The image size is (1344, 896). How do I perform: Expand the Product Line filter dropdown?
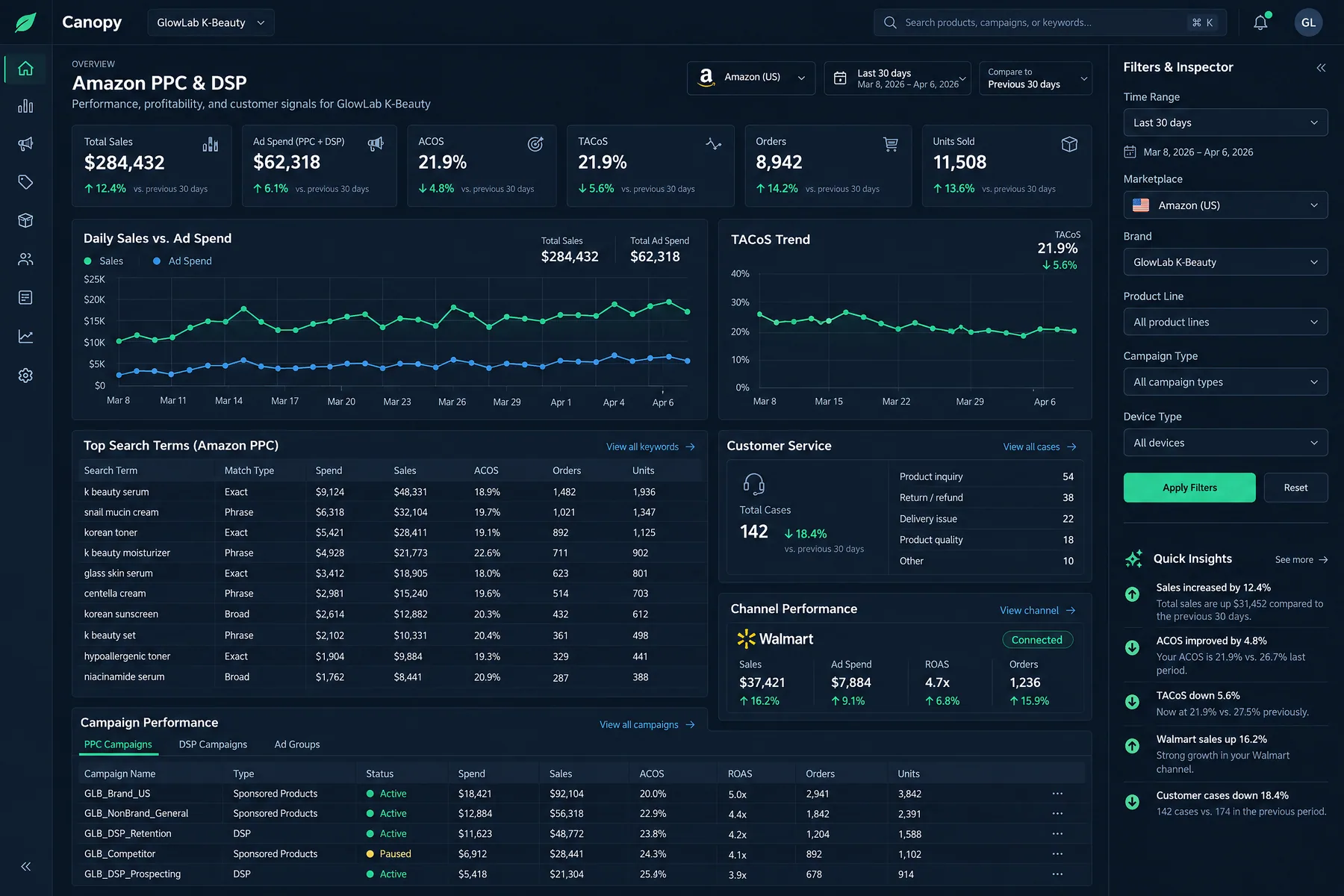click(x=1225, y=322)
